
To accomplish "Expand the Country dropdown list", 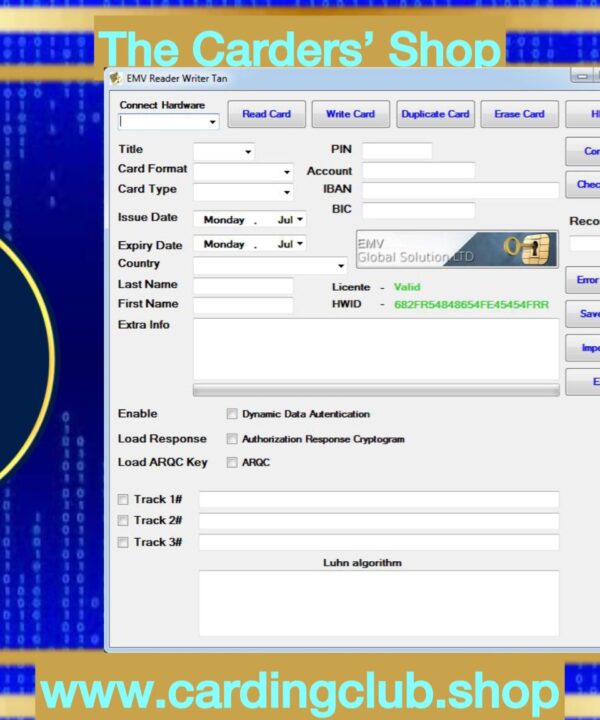I will click(341, 266).
